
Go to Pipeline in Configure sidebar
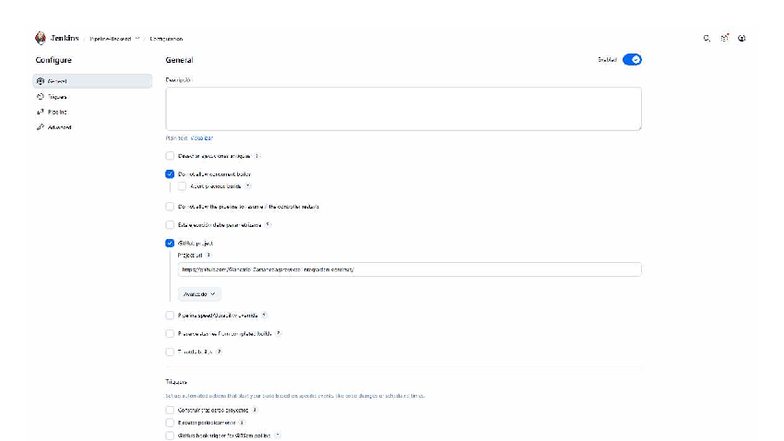point(92,112)
